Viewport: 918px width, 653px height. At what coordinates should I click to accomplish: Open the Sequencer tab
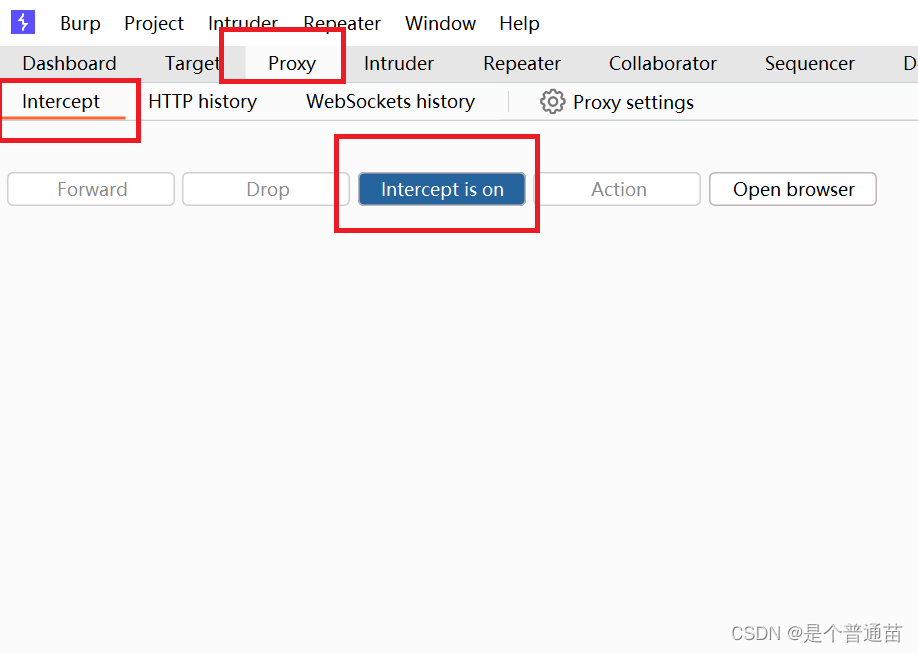[x=810, y=63]
